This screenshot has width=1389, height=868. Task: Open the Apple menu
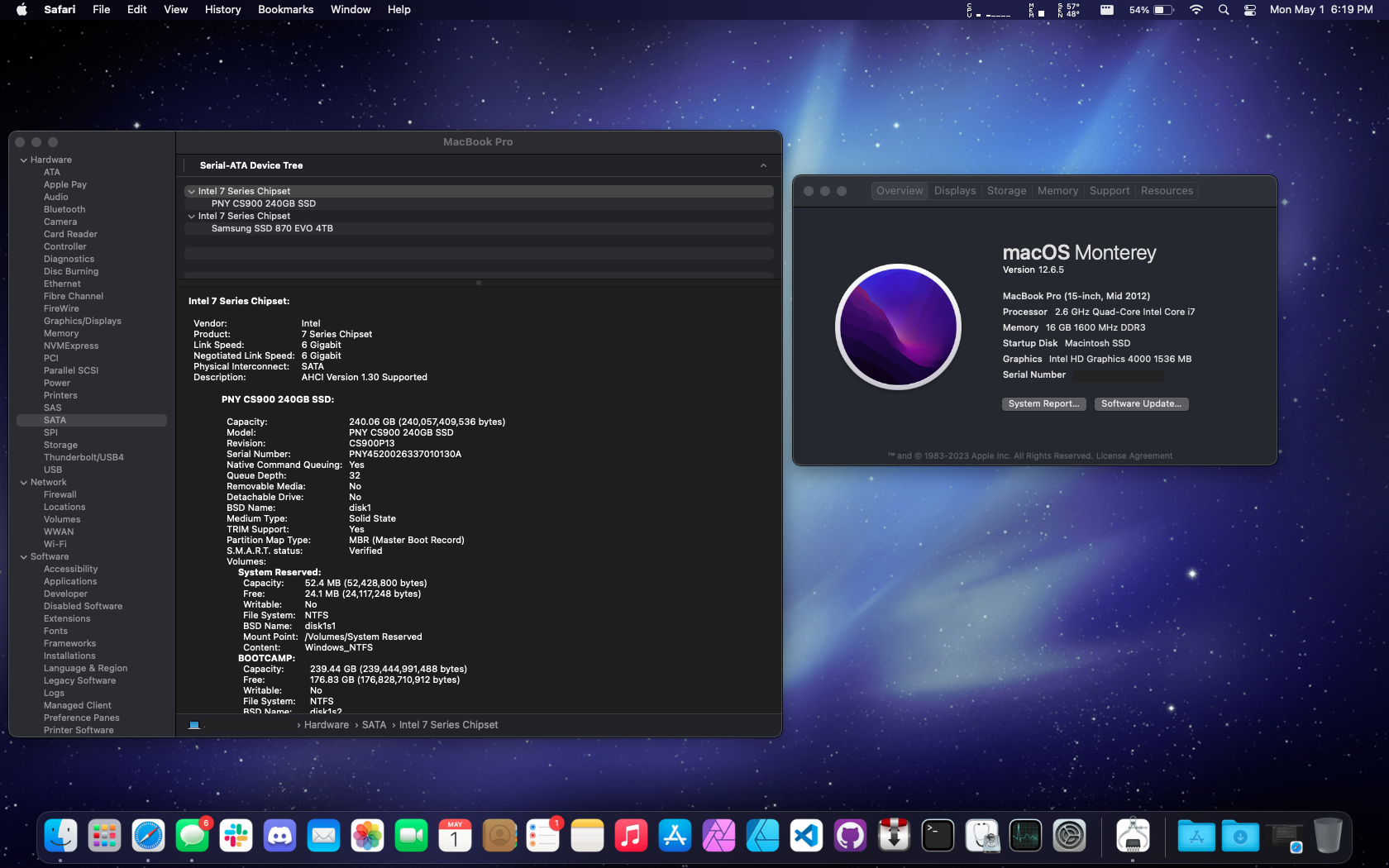pyautogui.click(x=21, y=10)
